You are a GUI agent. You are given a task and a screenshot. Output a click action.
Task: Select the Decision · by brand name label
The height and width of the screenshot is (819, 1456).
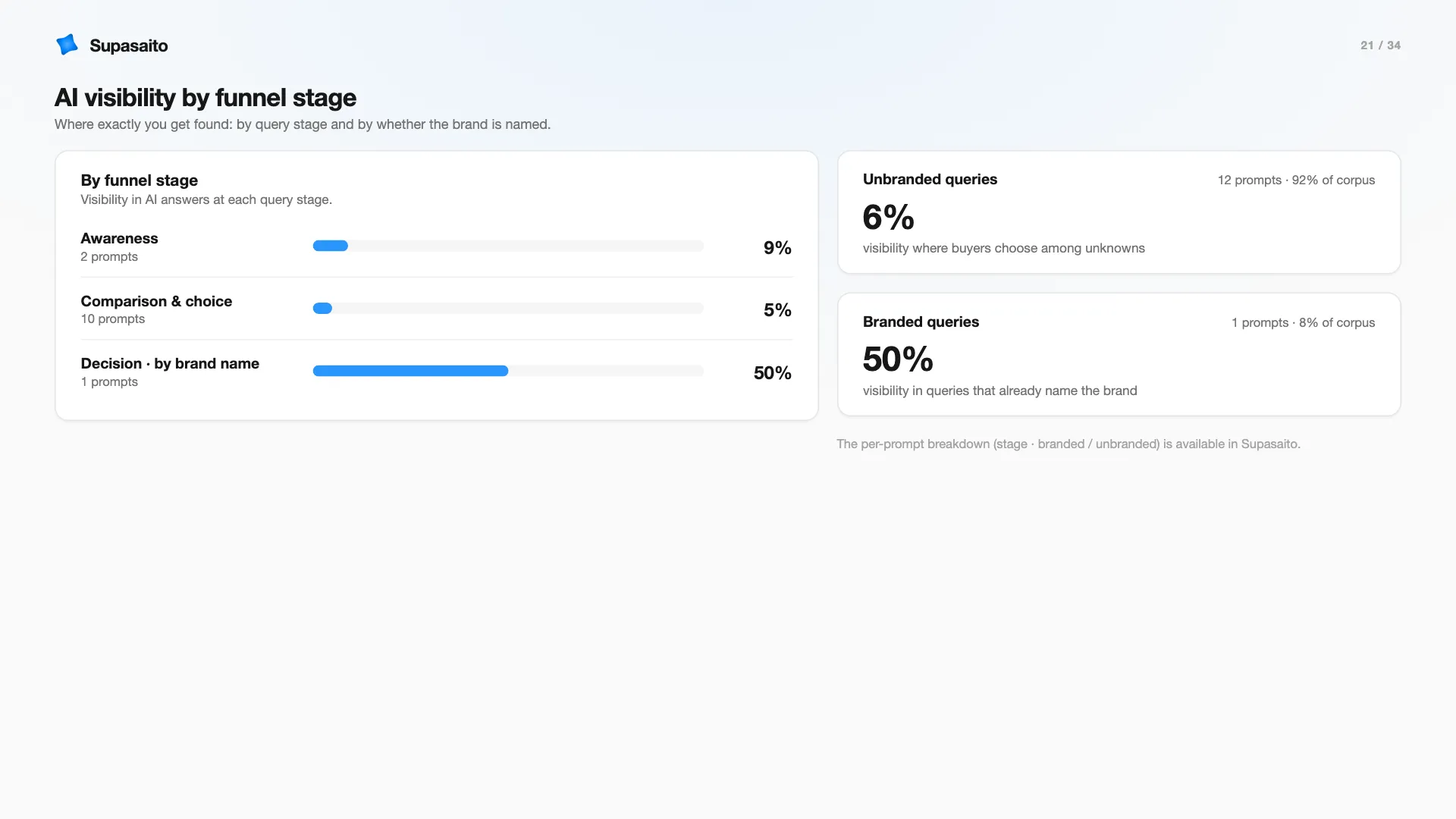pos(170,363)
